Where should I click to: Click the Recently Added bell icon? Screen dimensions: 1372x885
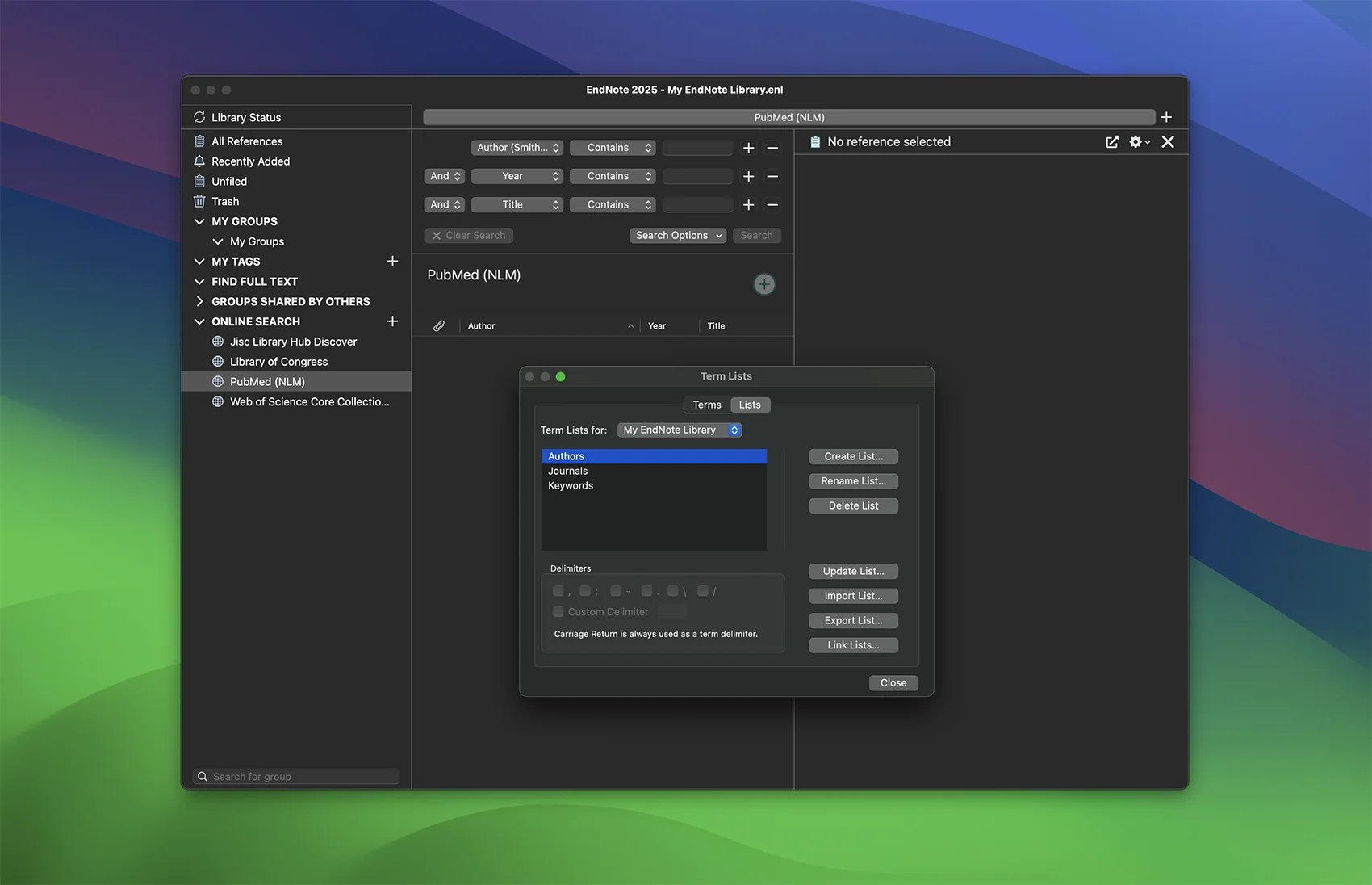pyautogui.click(x=199, y=161)
